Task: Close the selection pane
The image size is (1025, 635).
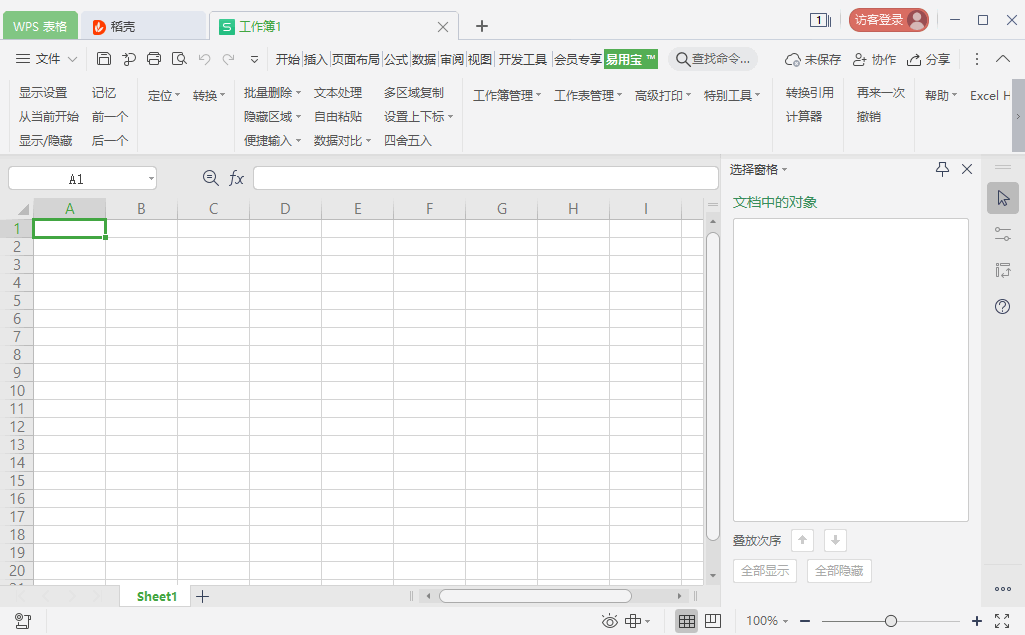Action: 967,169
